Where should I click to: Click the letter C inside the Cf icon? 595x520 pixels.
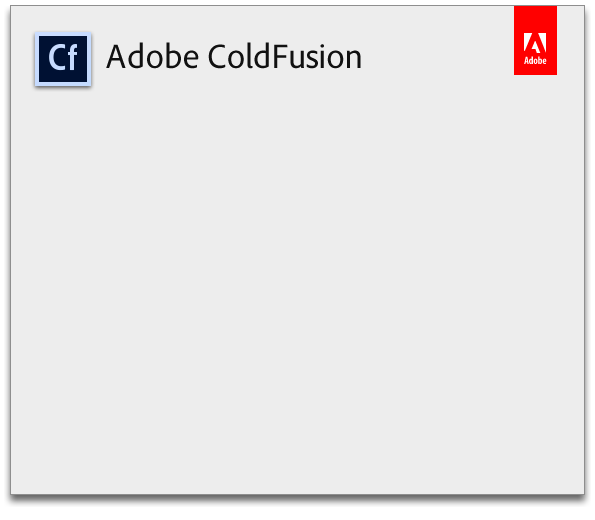(x=57, y=57)
